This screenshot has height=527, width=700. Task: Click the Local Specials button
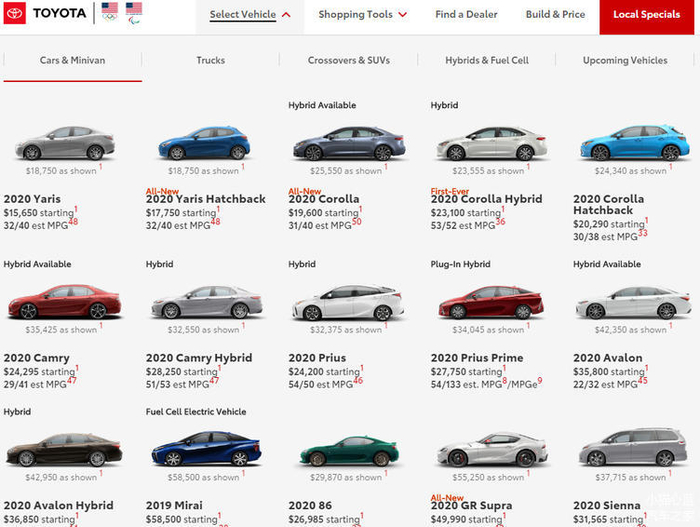coord(646,17)
